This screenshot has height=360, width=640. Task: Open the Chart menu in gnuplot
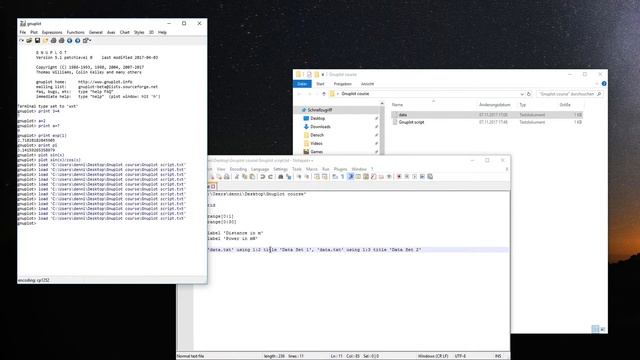click(x=124, y=32)
